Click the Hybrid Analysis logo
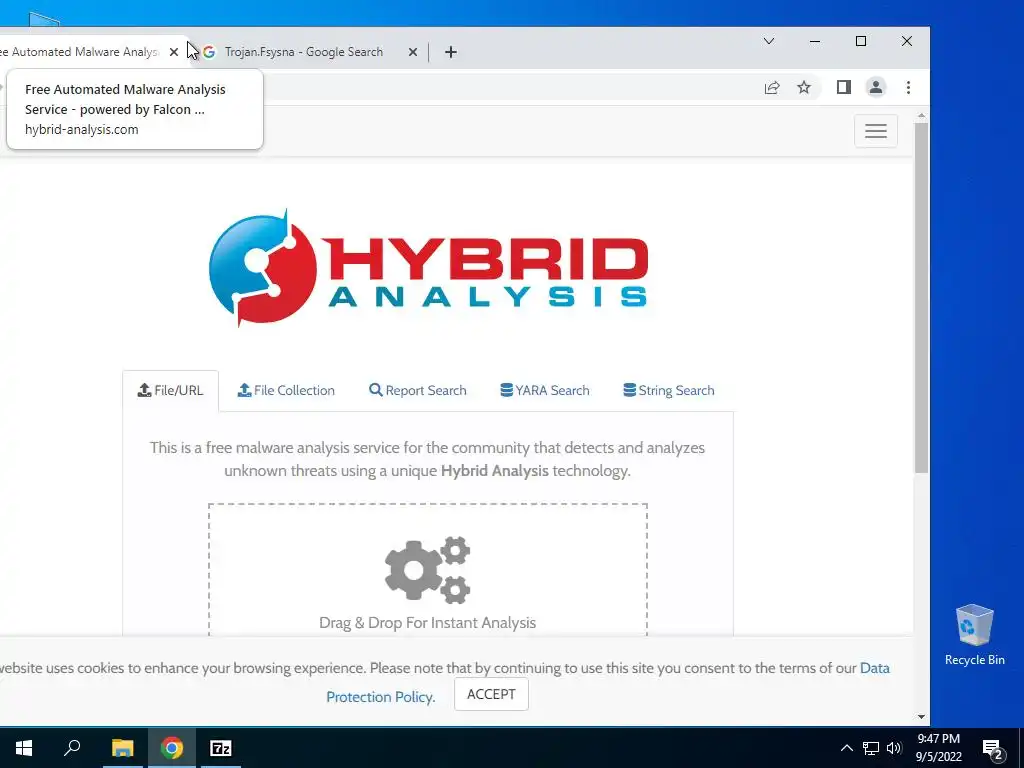 tap(428, 268)
